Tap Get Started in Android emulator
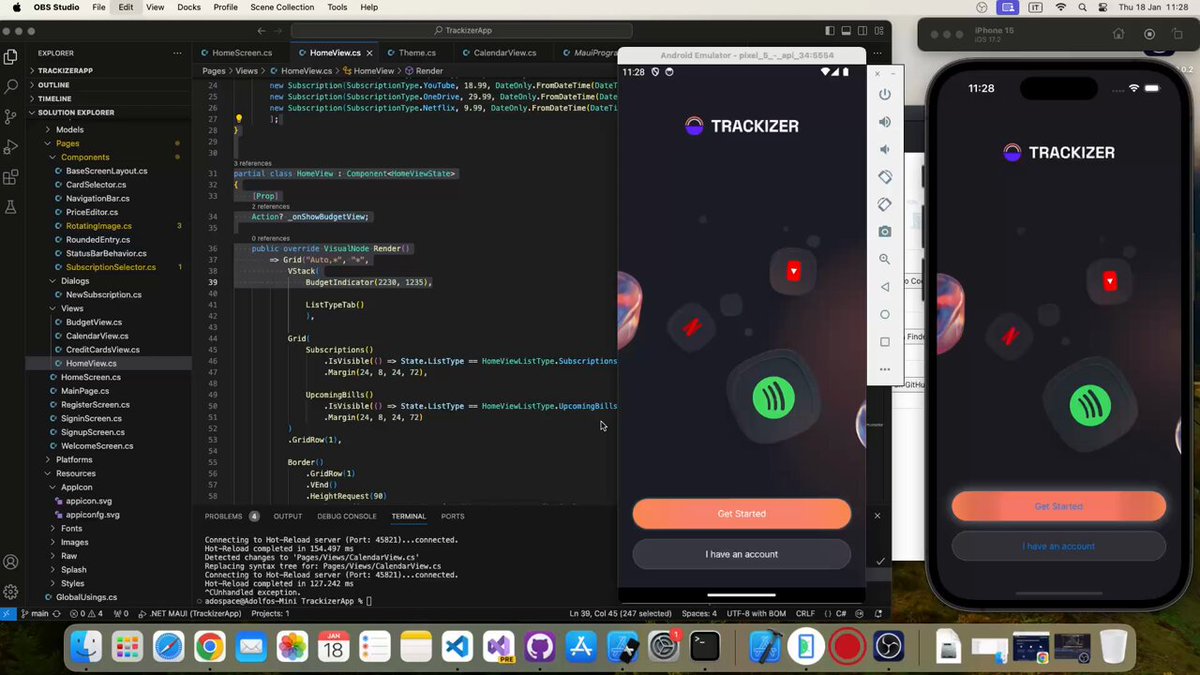 point(742,514)
